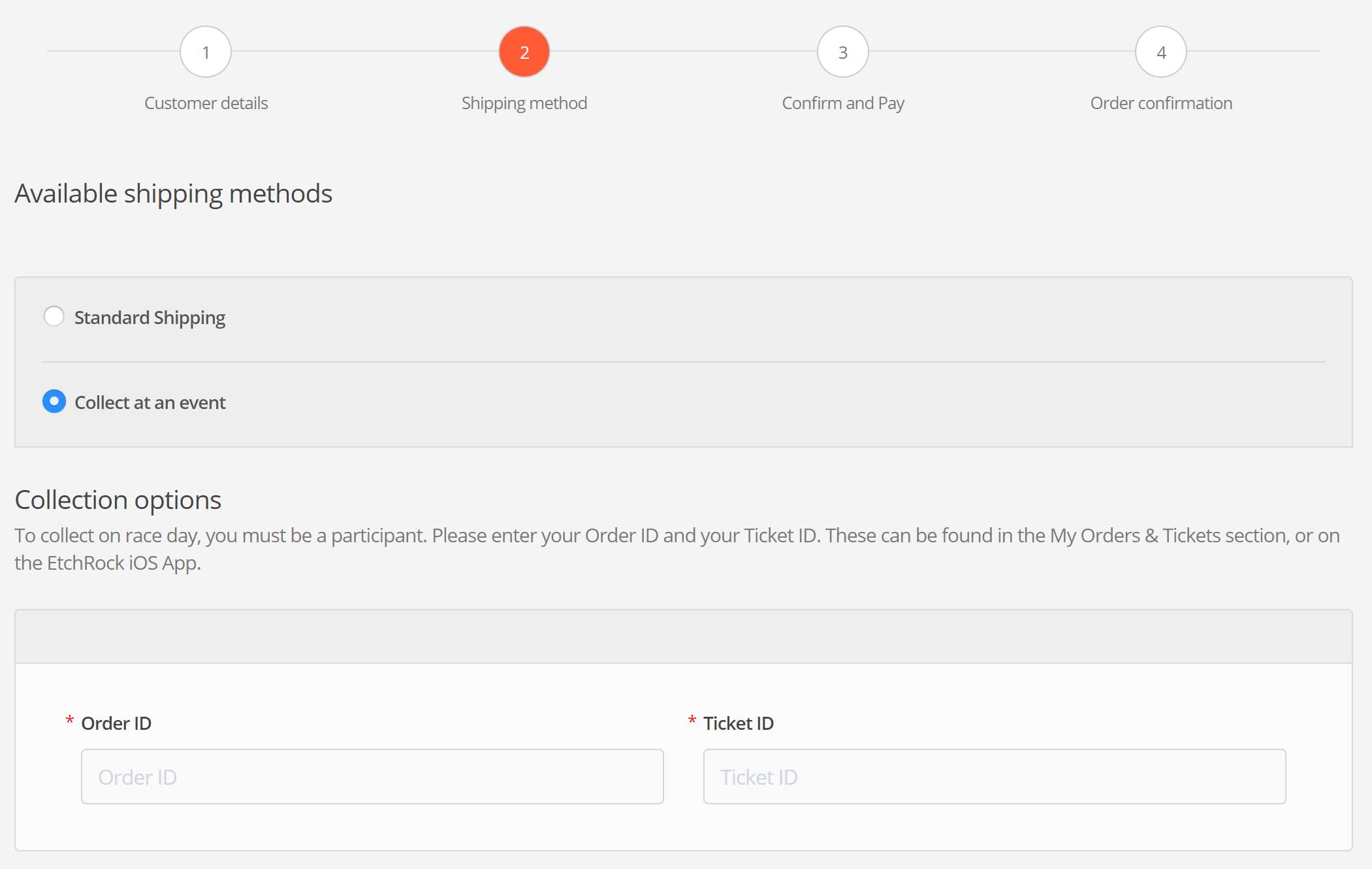Focus the Ticket ID input field
This screenshot has width=1372, height=869.
(x=994, y=776)
